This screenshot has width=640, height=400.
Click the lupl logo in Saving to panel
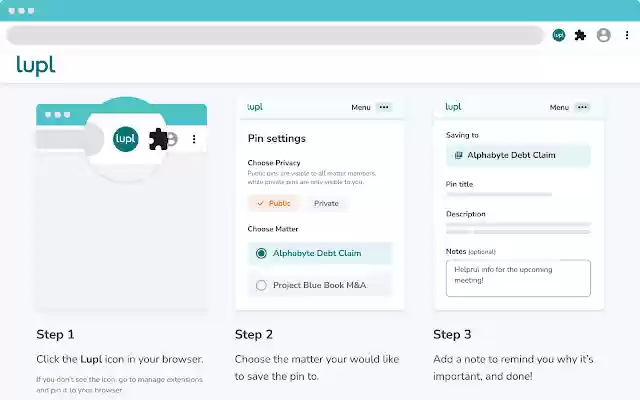tap(453, 107)
